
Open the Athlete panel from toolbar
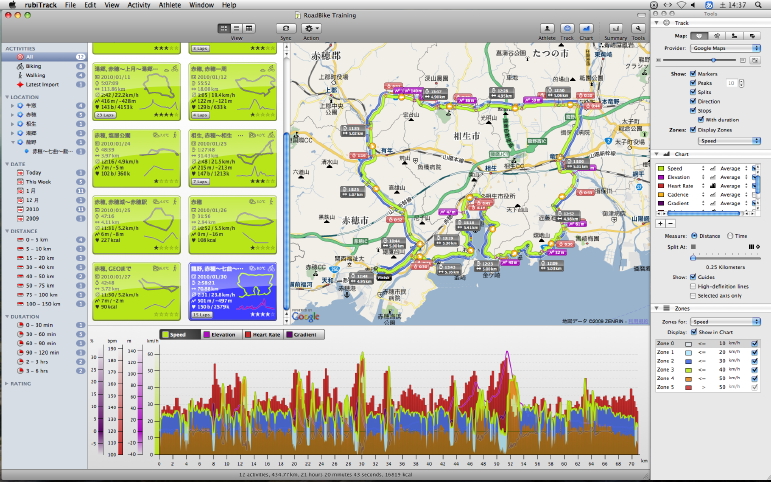pos(547,29)
